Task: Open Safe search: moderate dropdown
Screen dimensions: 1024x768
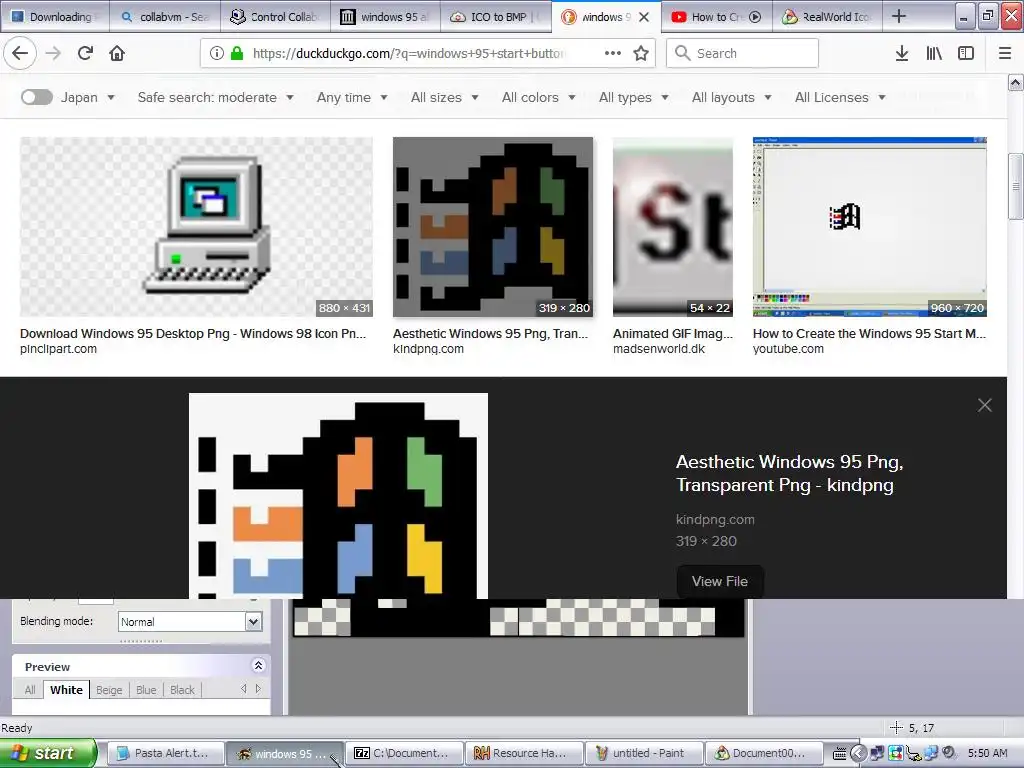Action: pyautogui.click(x=216, y=97)
